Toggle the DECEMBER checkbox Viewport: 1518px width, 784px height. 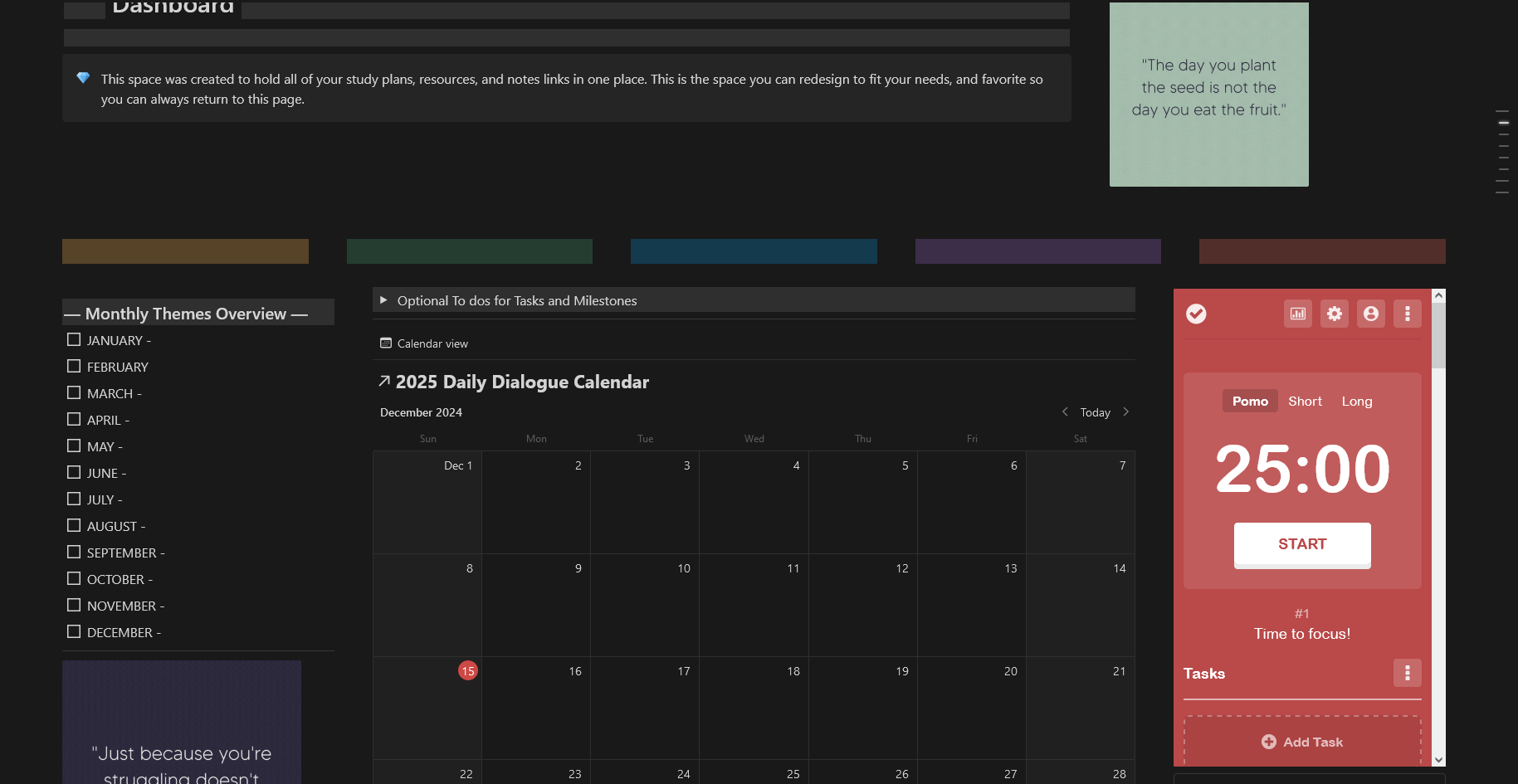point(74,632)
